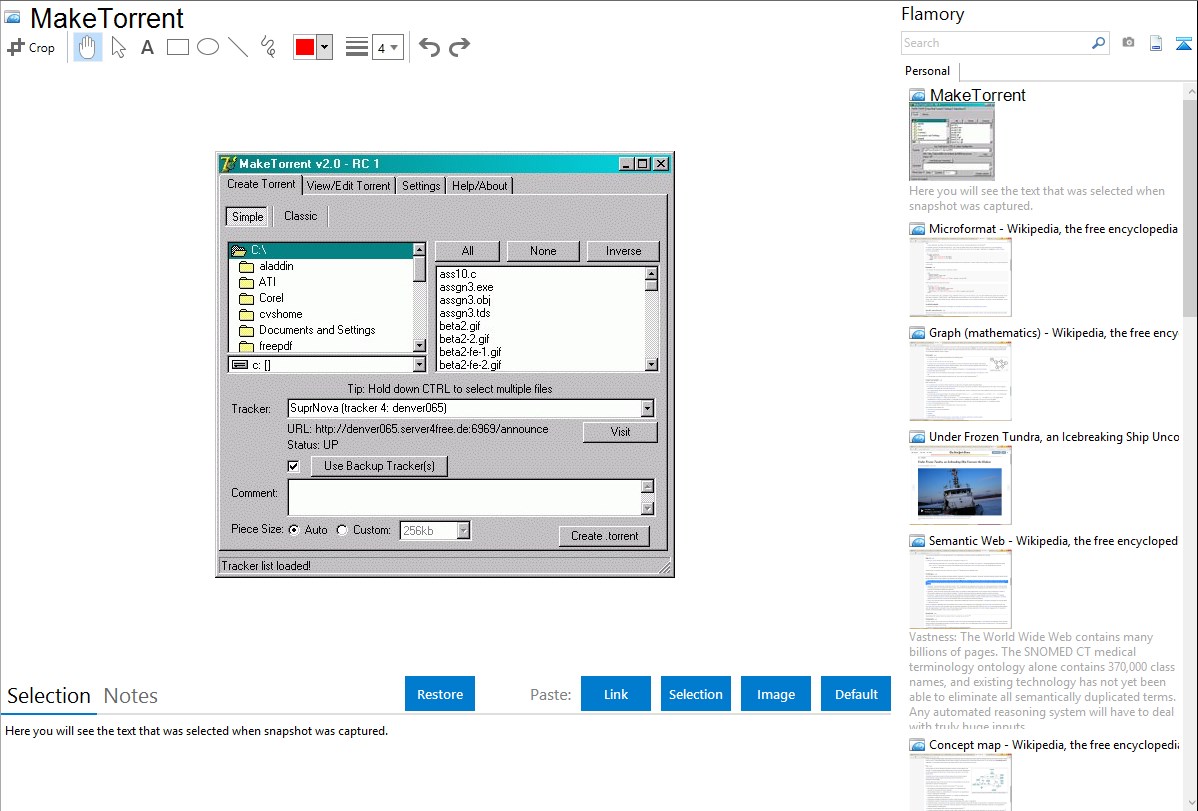Select file assgn3.exe in the list
Image resolution: width=1198 pixels, height=811 pixels.
coord(467,287)
